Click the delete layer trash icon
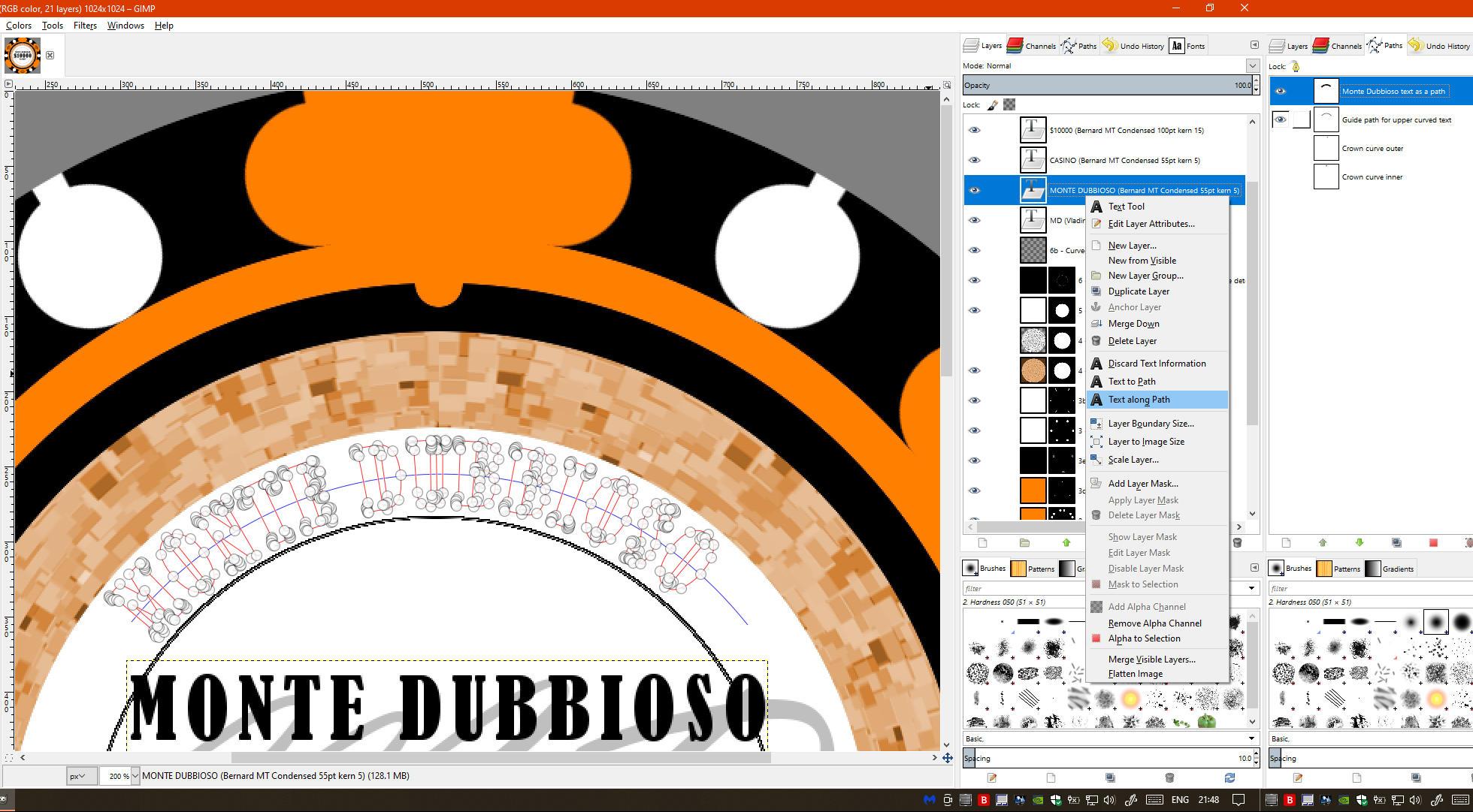This screenshot has height=812, width=1473. [1237, 542]
